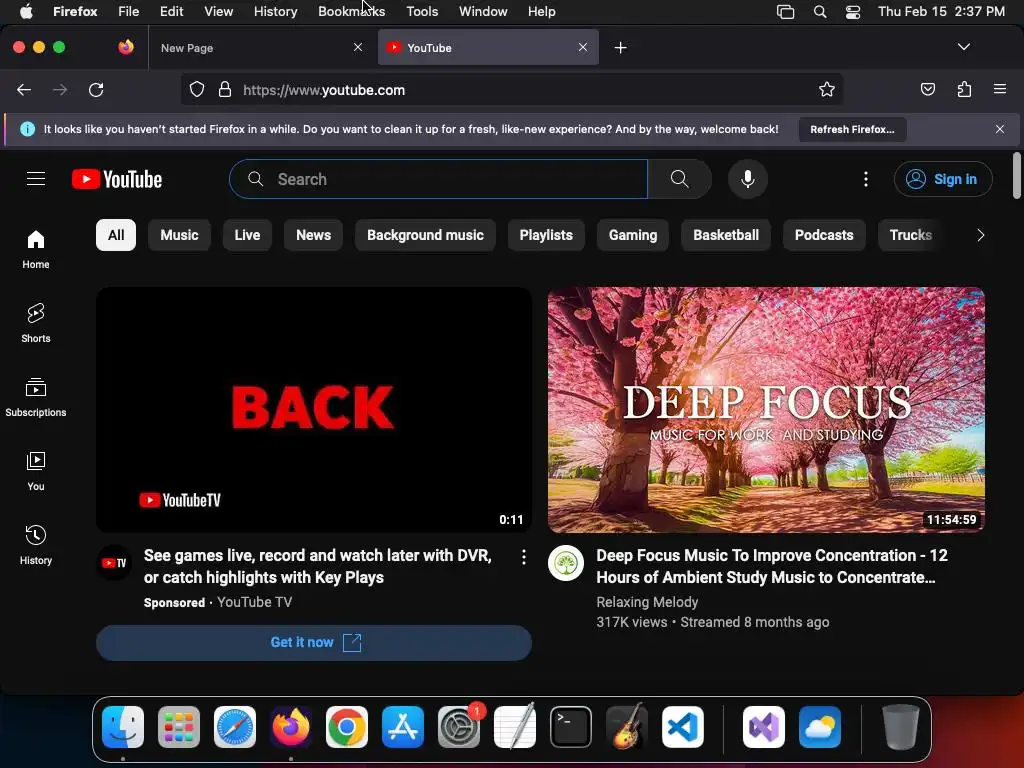Viewport: 1024px width, 768px height.
Task: Click the magnifier search button
Action: [x=679, y=179]
